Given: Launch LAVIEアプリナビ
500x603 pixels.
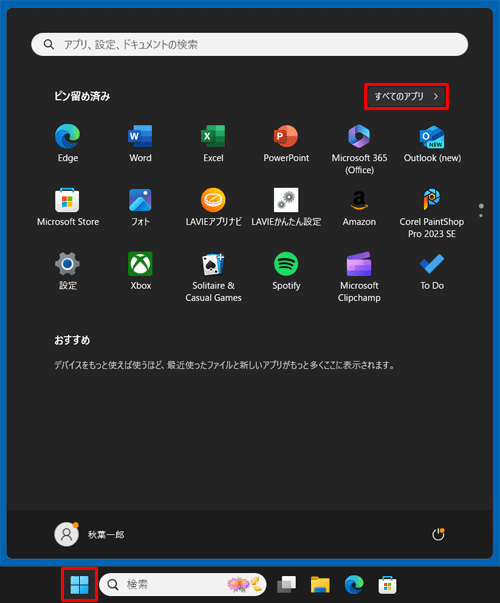Looking at the screenshot, I should coord(213,207).
